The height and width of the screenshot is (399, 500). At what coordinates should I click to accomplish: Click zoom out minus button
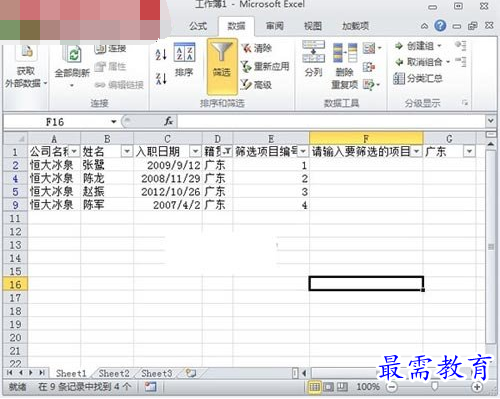coord(392,387)
